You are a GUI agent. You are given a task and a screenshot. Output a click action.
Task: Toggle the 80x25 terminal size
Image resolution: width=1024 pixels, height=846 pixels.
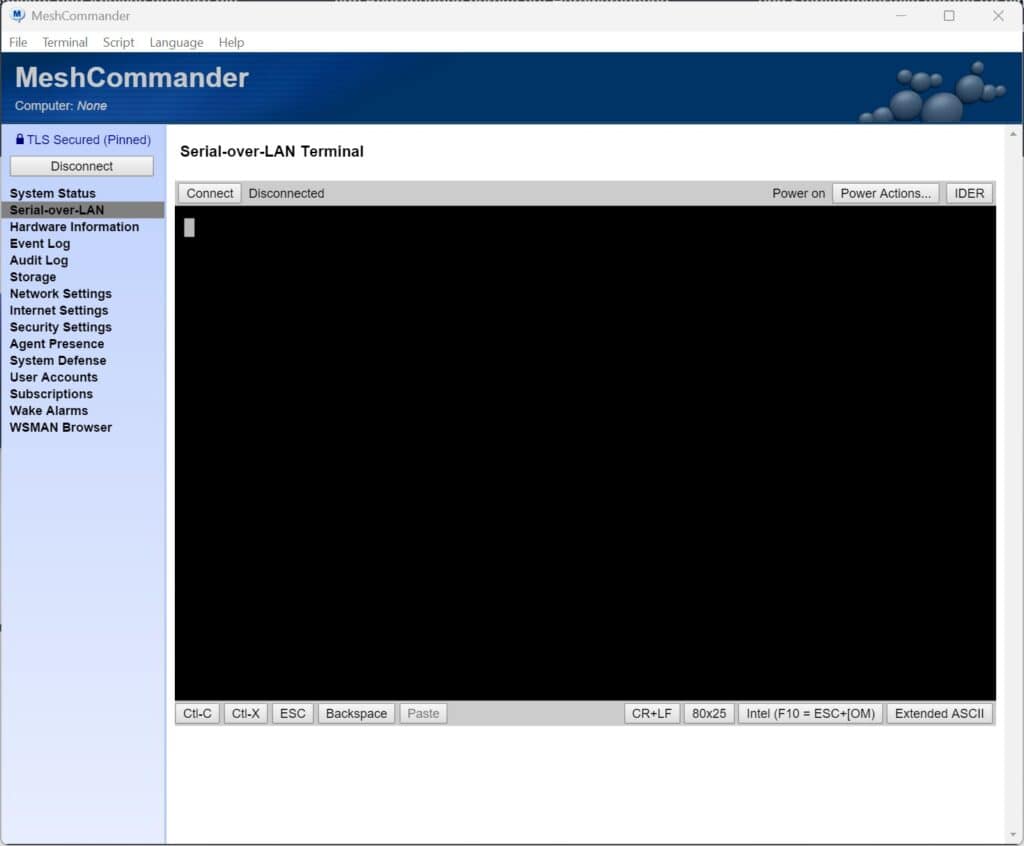pyautogui.click(x=709, y=713)
